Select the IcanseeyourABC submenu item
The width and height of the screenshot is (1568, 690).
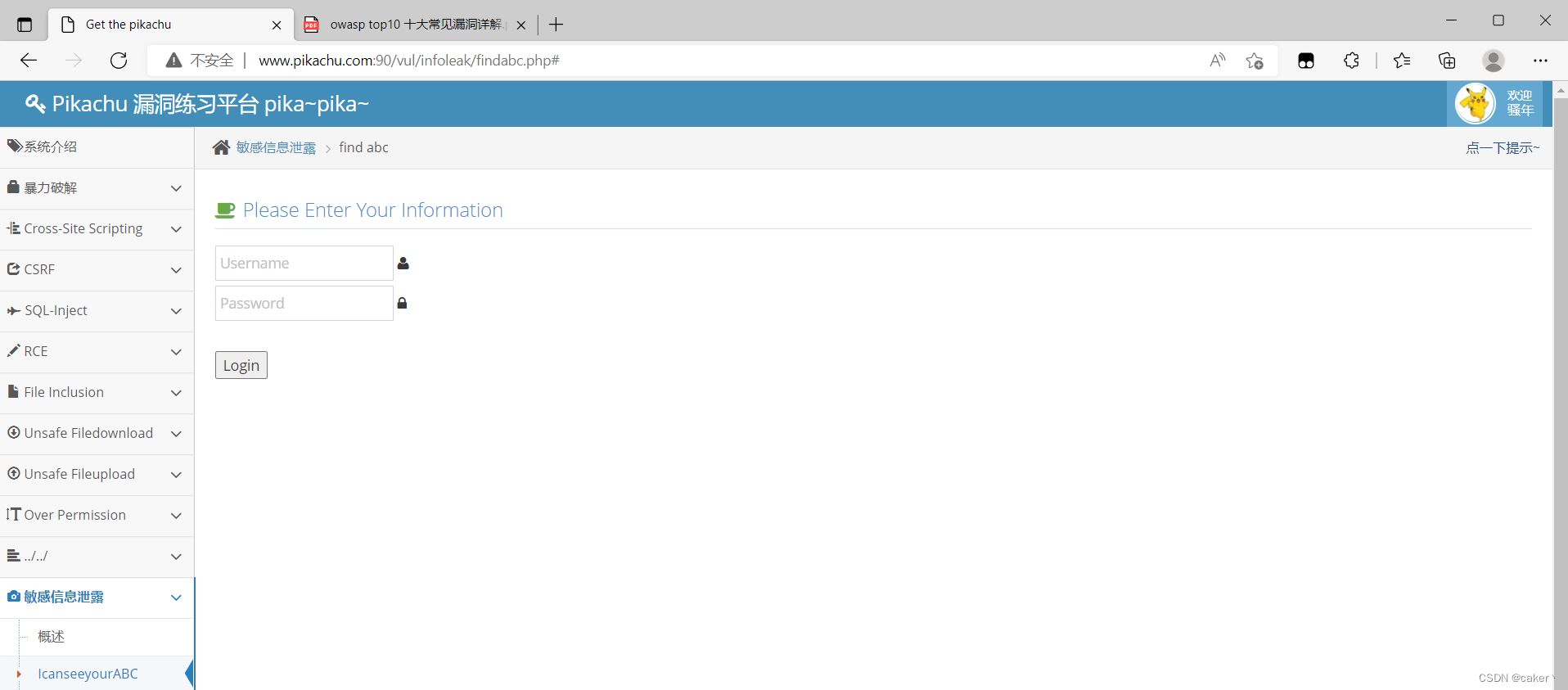click(x=97, y=674)
